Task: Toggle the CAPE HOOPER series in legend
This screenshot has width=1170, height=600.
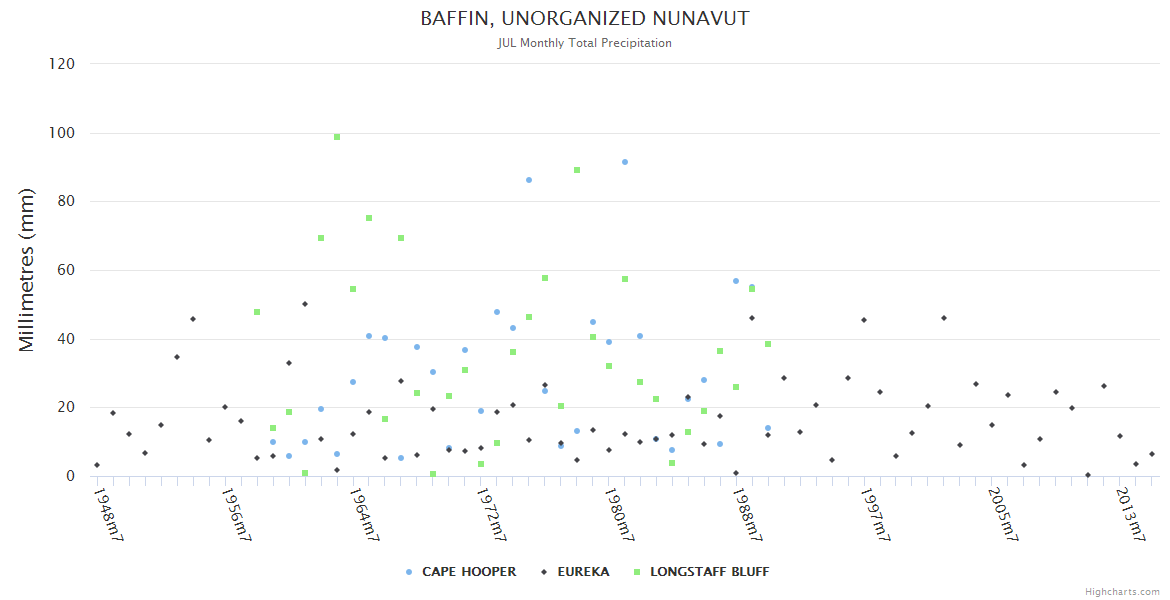Action: [x=468, y=572]
